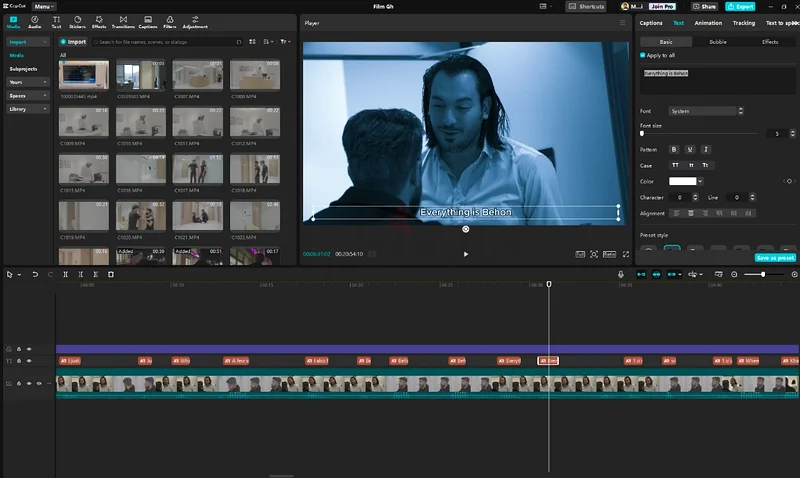Click the redo arrow in timeline toolbar

pos(50,274)
